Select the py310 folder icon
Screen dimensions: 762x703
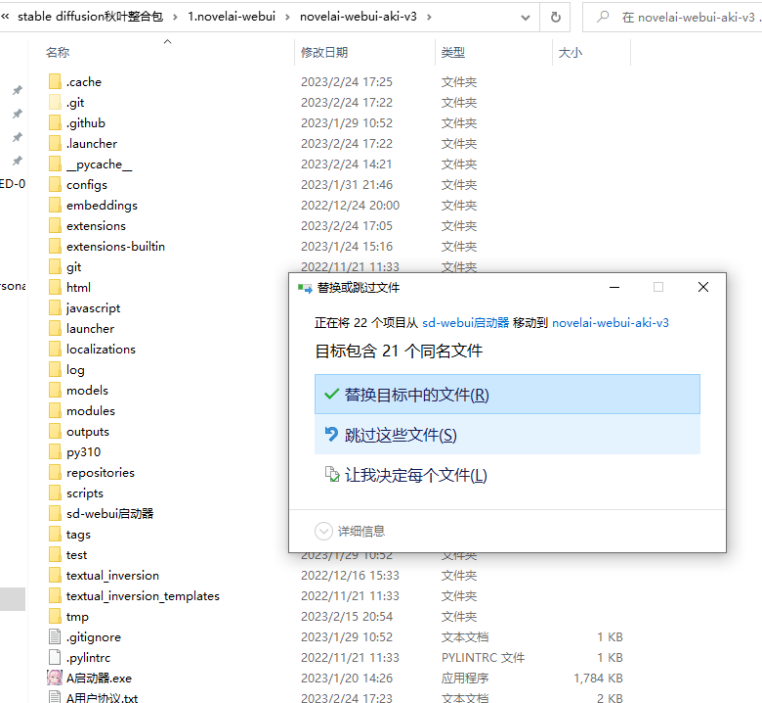click(55, 451)
